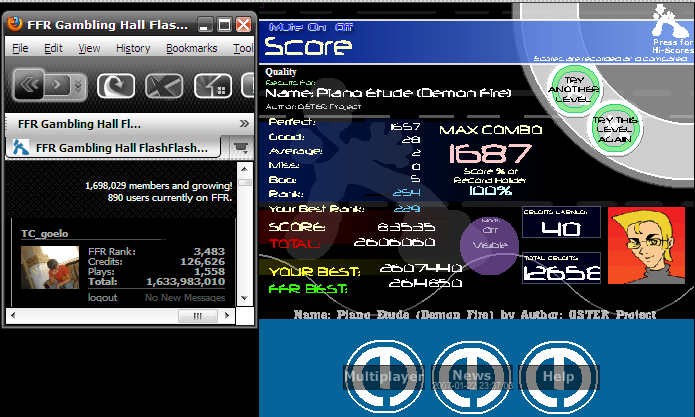This screenshot has height=417, width=695.
Task: Click the Total Credits 12658 box
Action: point(561,268)
